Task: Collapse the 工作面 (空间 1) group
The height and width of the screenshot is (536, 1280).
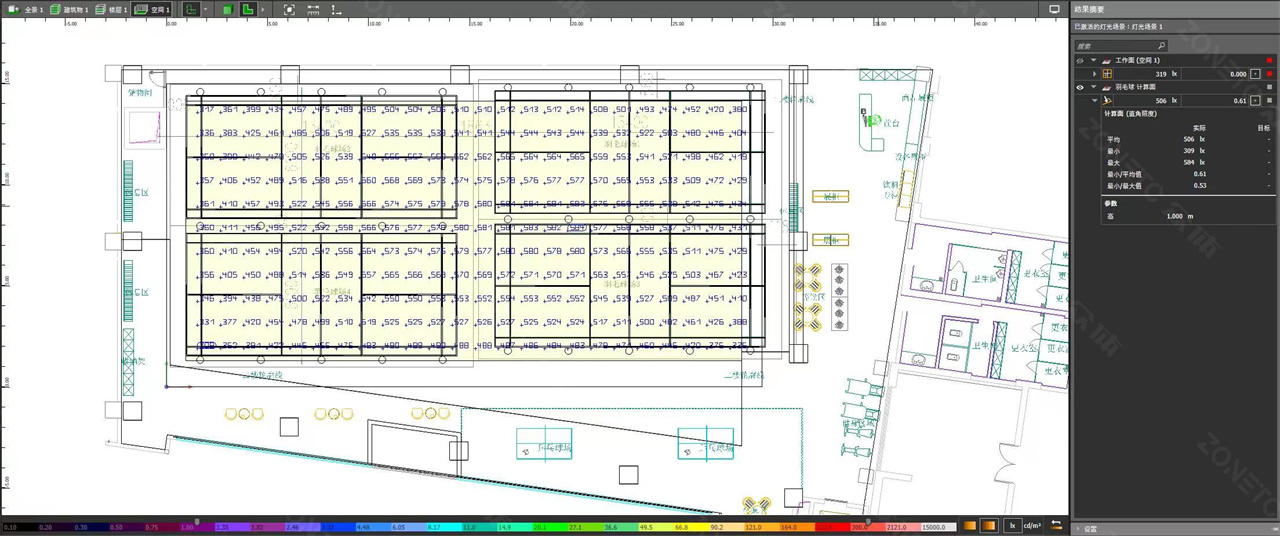Action: tap(1094, 61)
